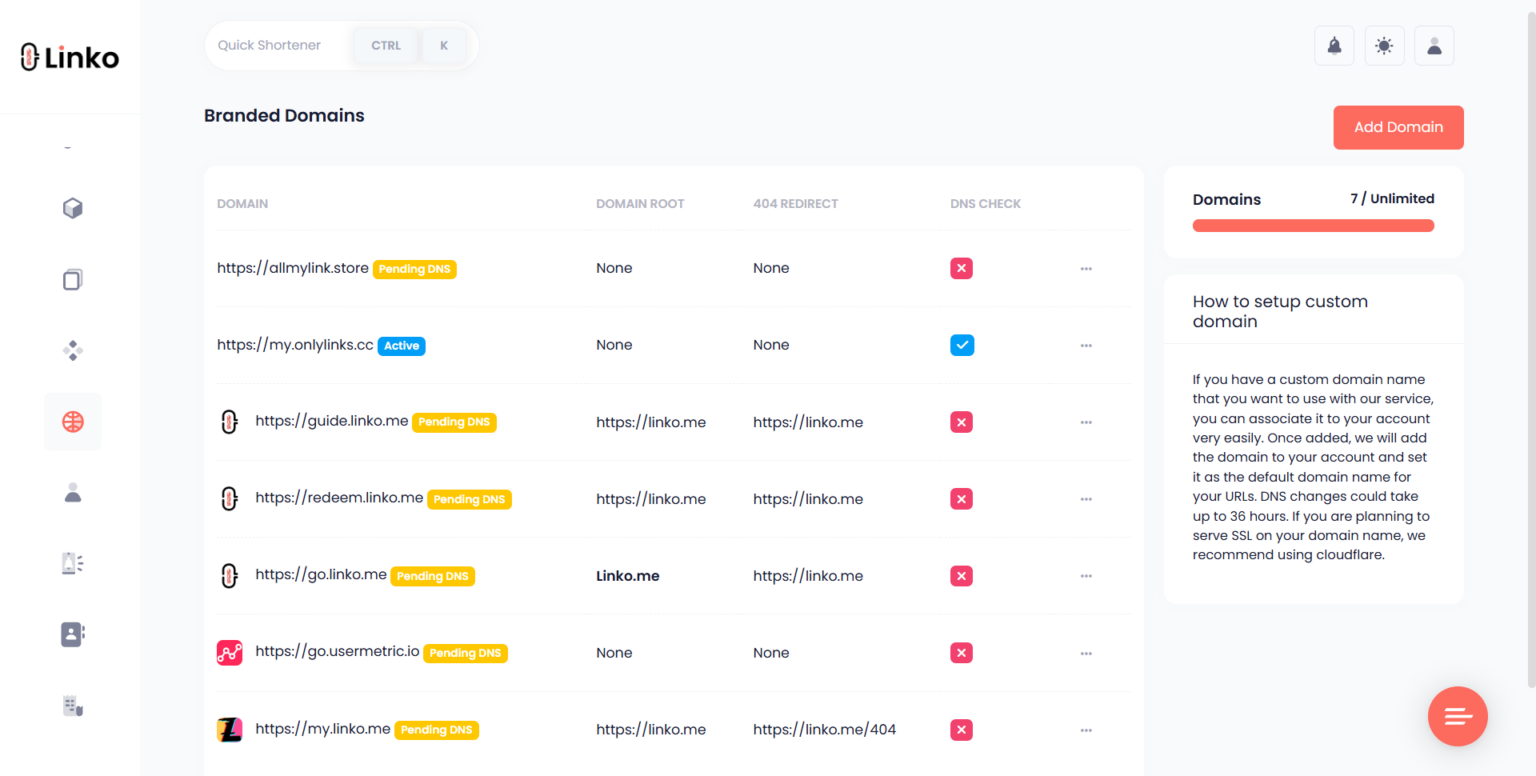Open the phone page sidebar icon

pyautogui.click(x=73, y=563)
